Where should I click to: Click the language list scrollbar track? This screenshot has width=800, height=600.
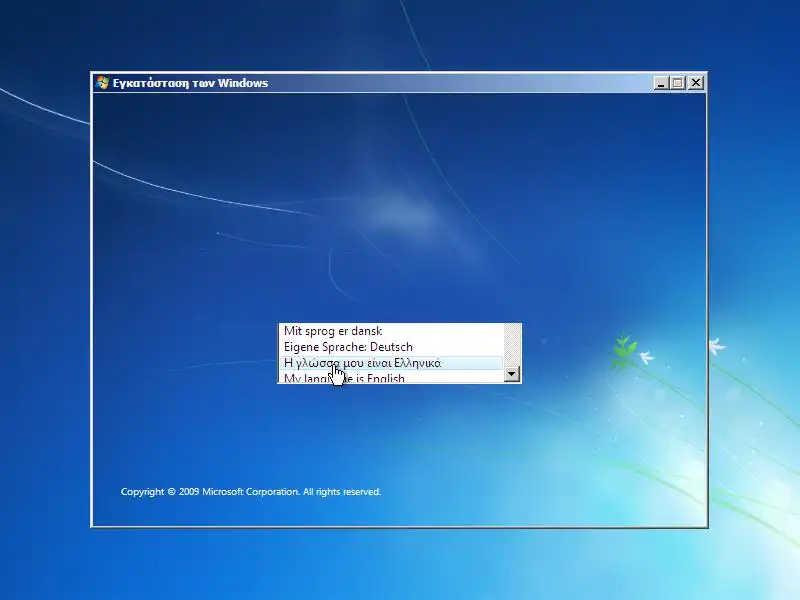click(x=512, y=344)
